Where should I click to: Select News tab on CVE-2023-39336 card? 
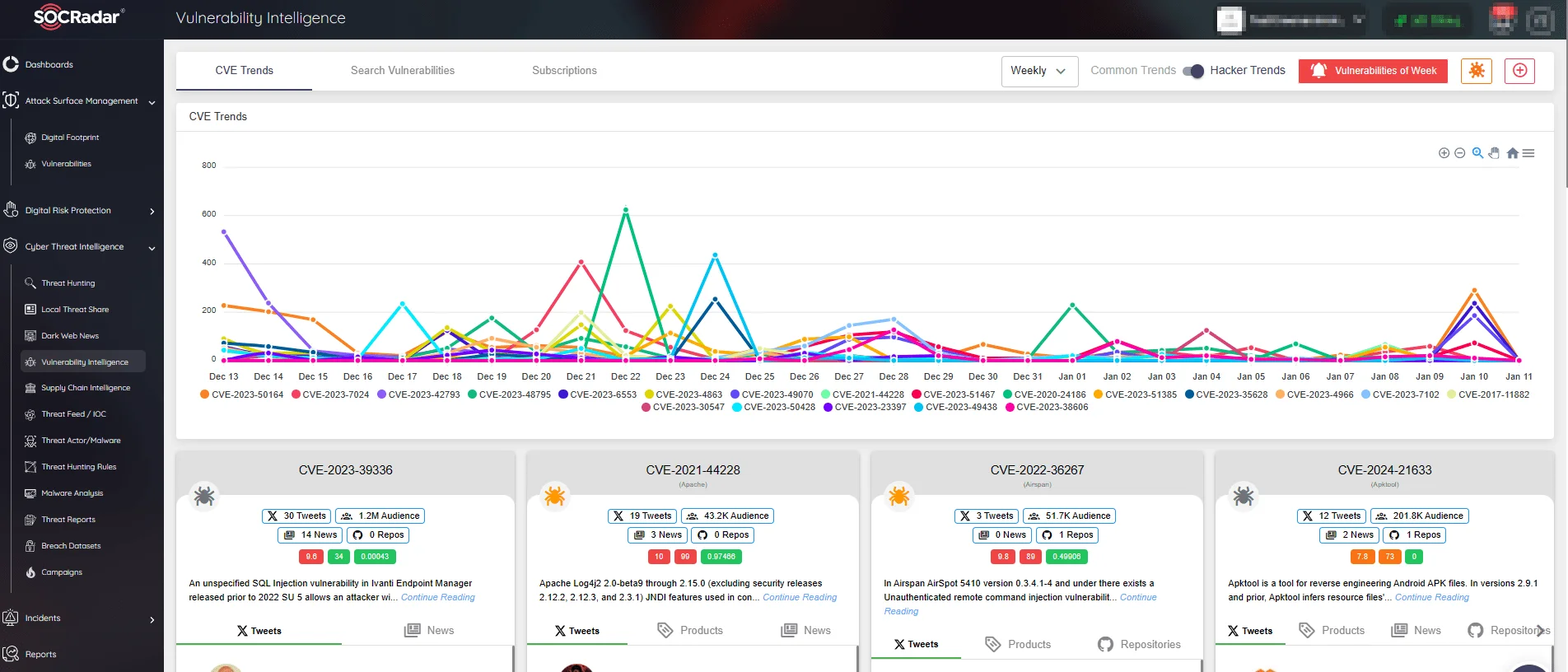429,630
